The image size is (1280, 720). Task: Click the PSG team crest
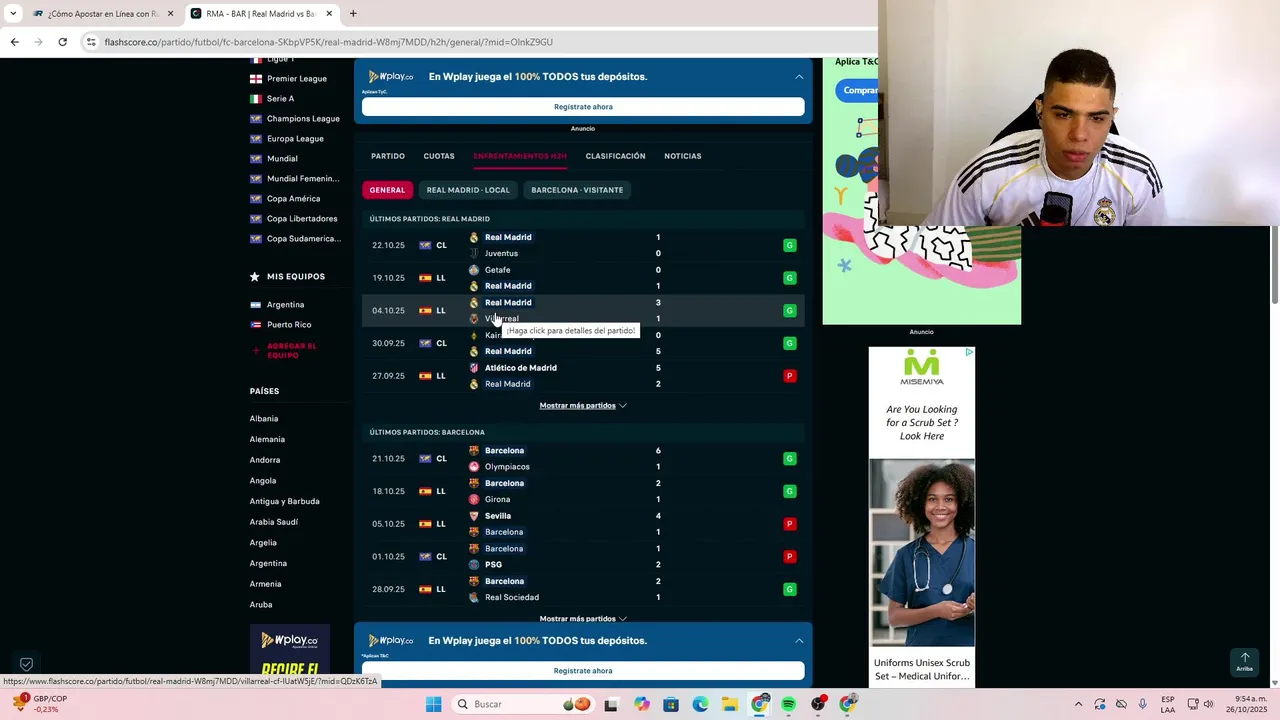(474, 565)
